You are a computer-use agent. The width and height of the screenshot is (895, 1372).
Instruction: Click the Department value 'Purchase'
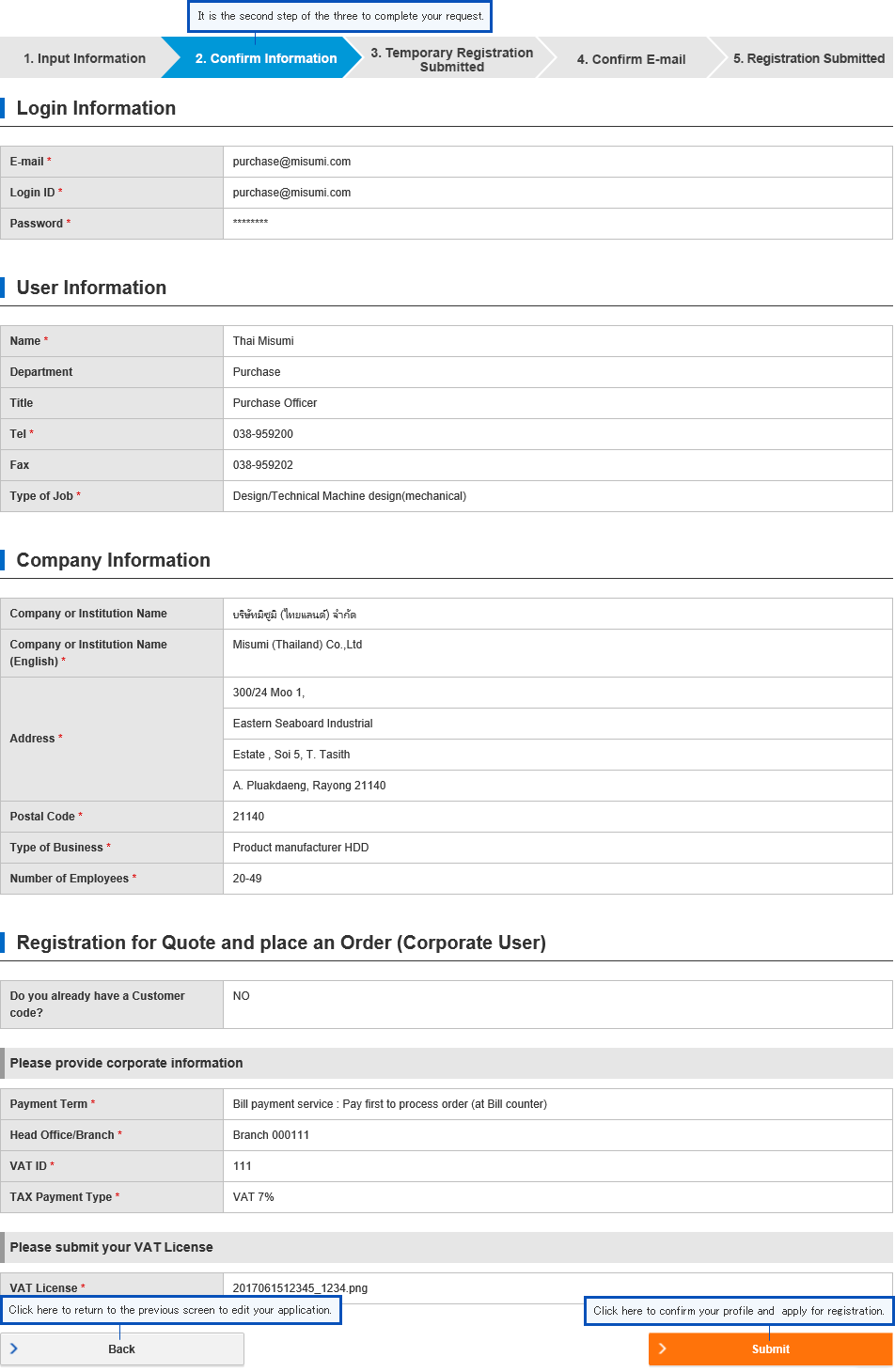[x=257, y=372]
